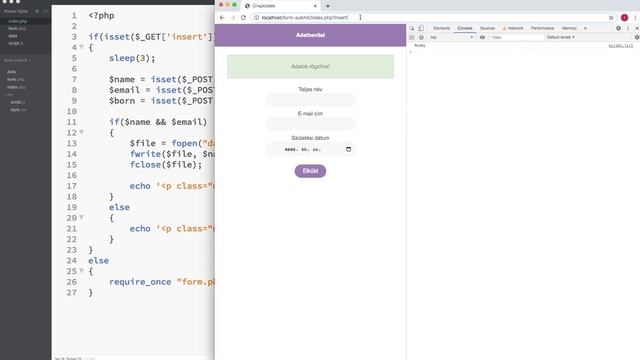Image resolution: width=640 pixels, height=360 pixels.
Task: Reload the localhost page
Action: (x=243, y=18)
